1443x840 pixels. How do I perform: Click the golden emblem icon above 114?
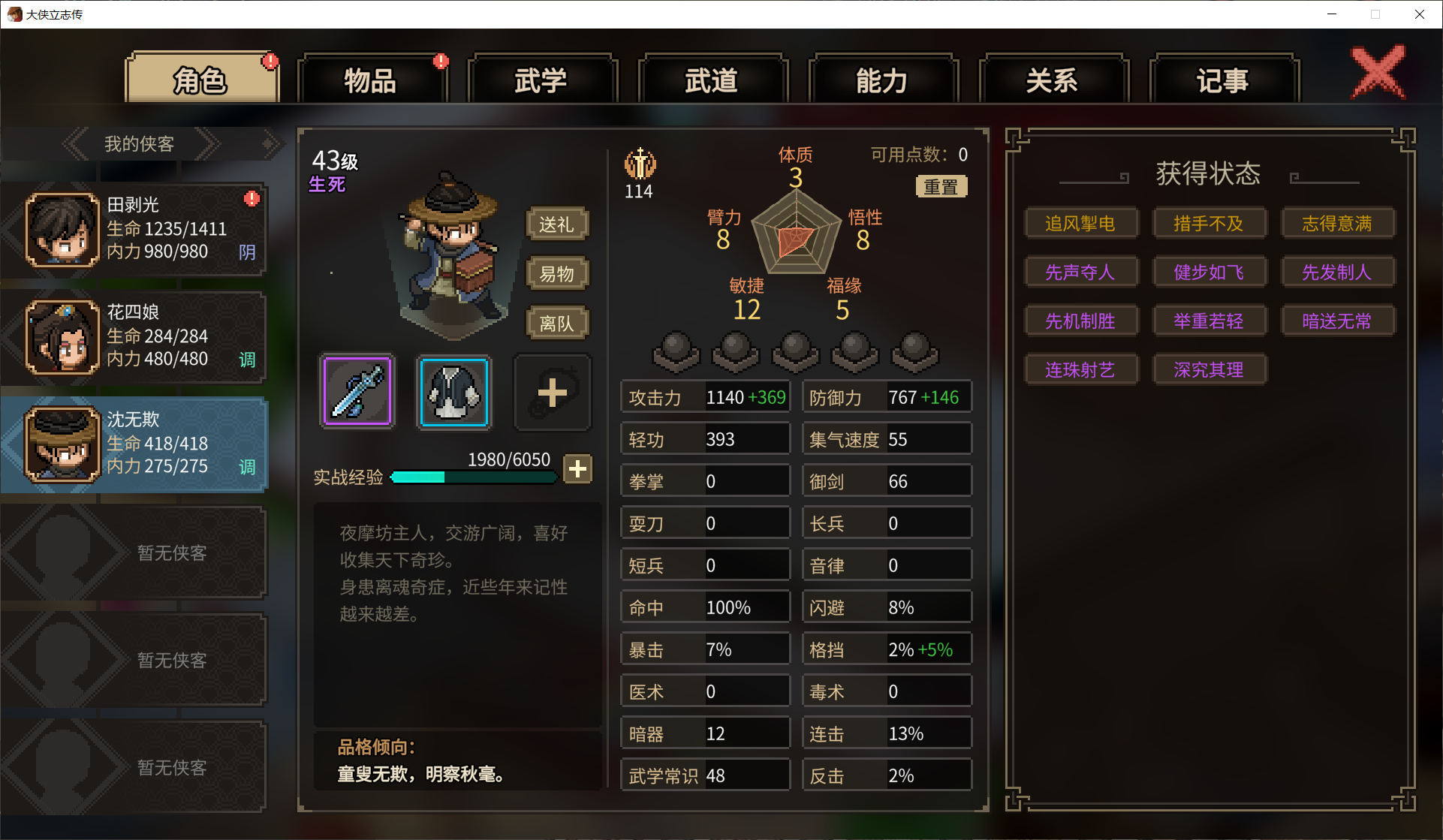tap(640, 163)
